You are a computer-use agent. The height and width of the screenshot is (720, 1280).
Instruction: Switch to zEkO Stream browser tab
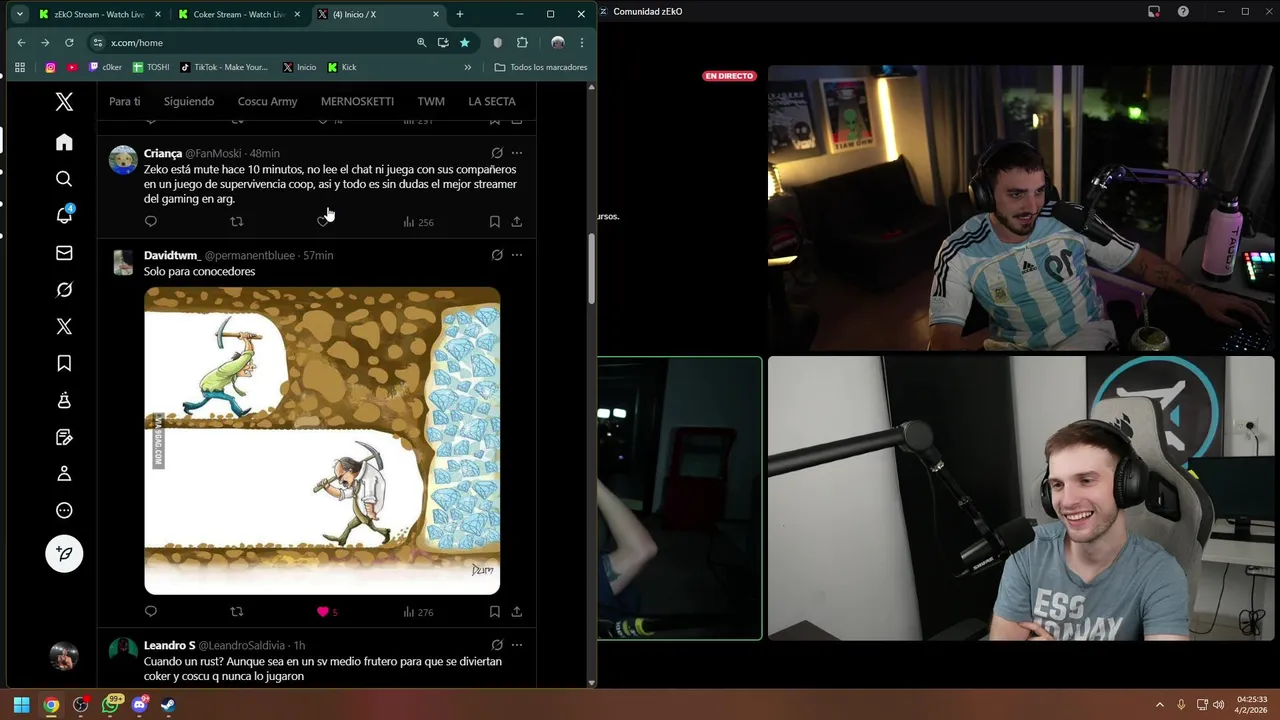[98, 14]
